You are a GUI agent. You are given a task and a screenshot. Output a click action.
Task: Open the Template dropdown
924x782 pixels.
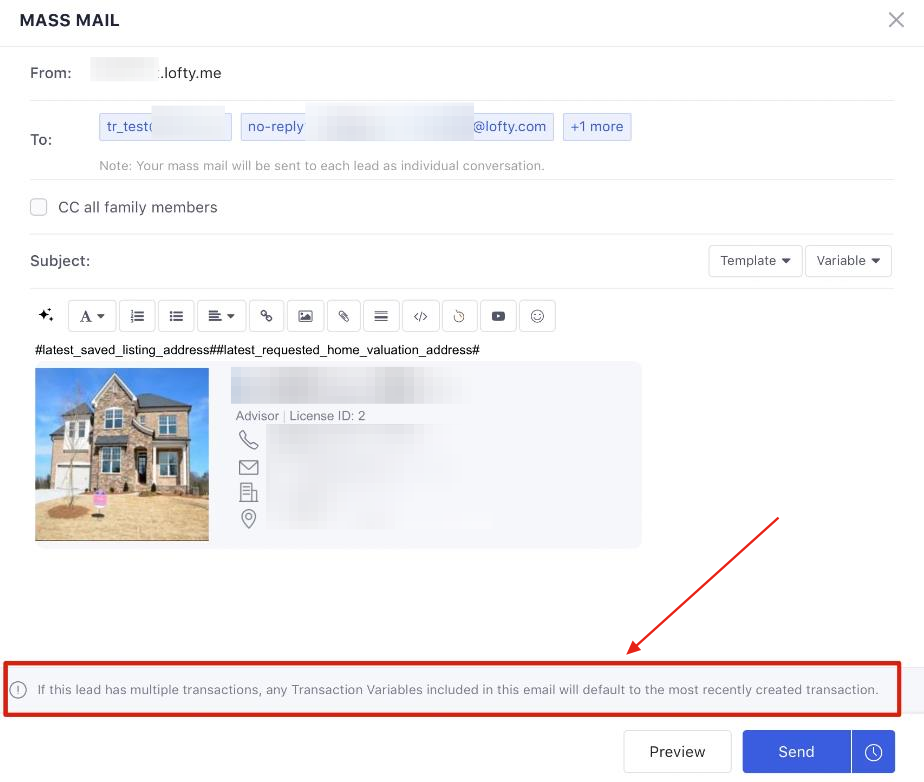tap(755, 261)
